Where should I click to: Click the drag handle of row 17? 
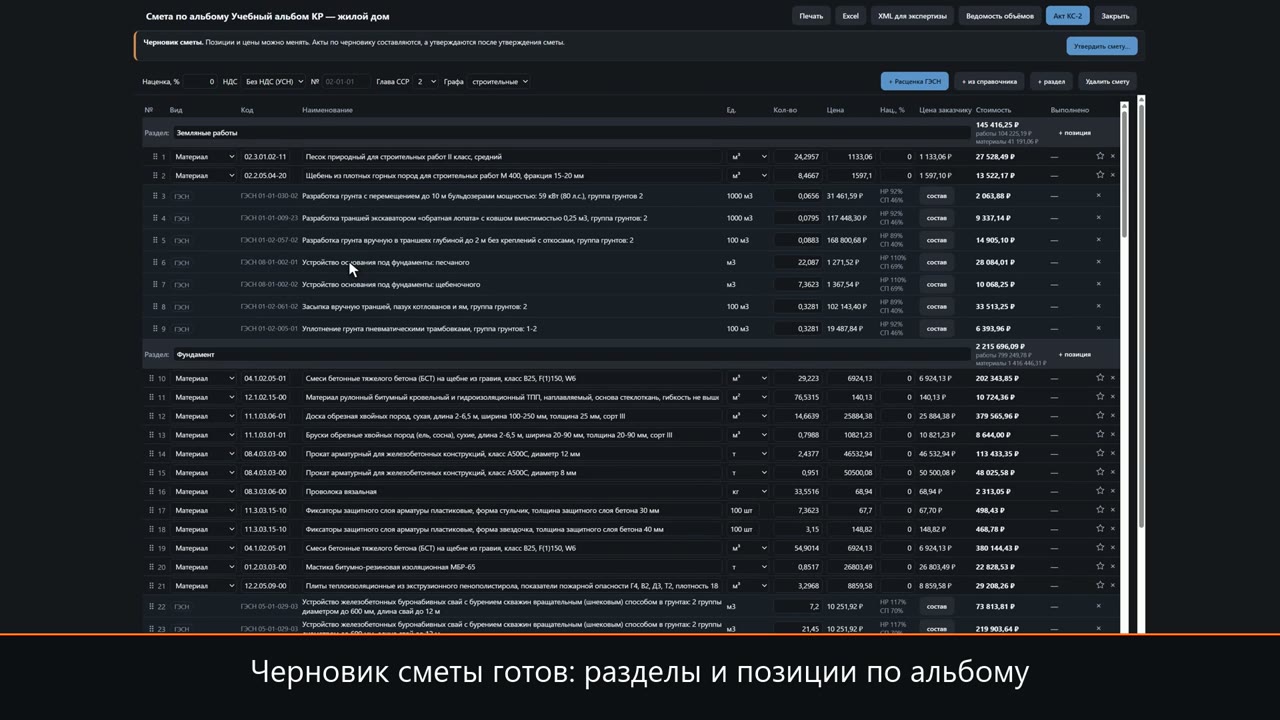point(155,511)
